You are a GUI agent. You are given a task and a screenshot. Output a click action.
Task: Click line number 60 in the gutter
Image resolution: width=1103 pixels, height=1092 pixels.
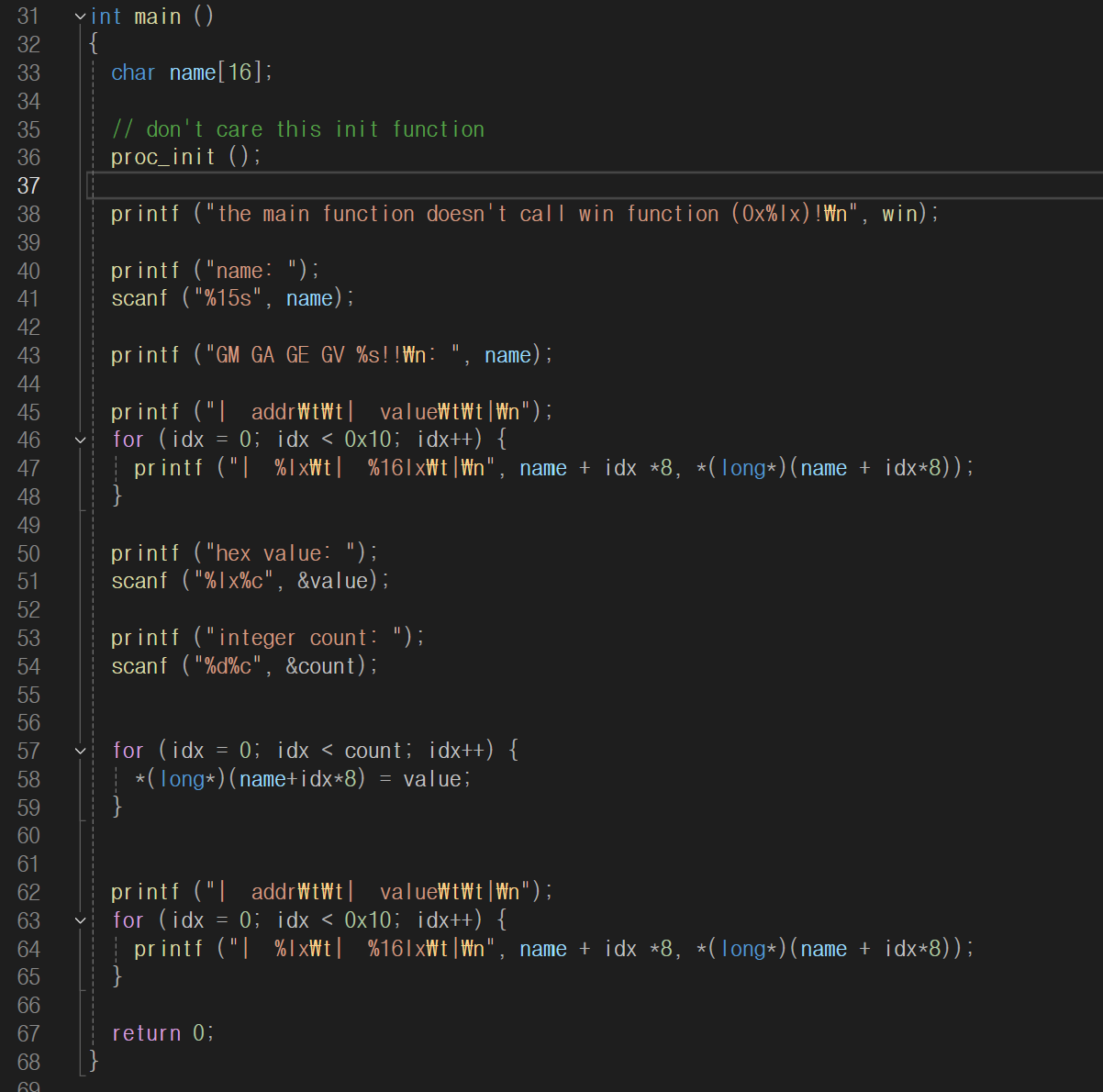click(28, 836)
